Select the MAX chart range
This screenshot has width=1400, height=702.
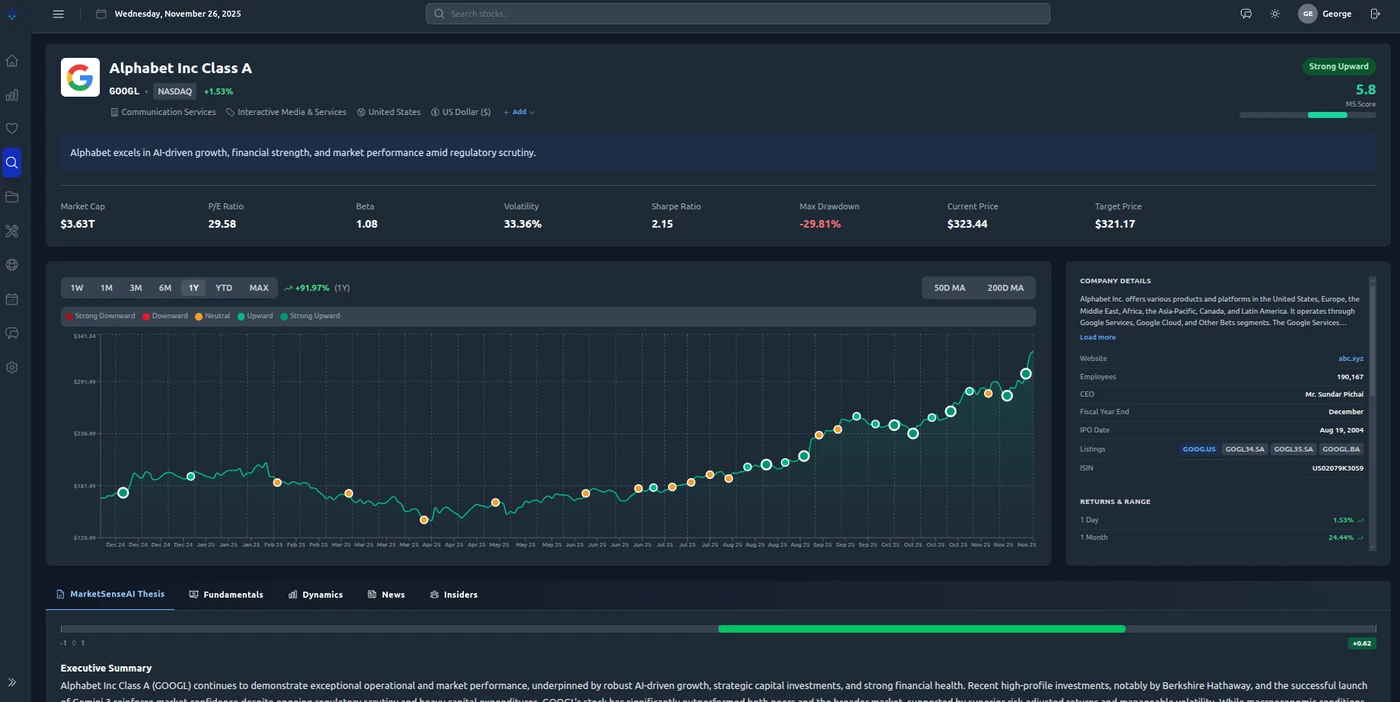pos(259,288)
